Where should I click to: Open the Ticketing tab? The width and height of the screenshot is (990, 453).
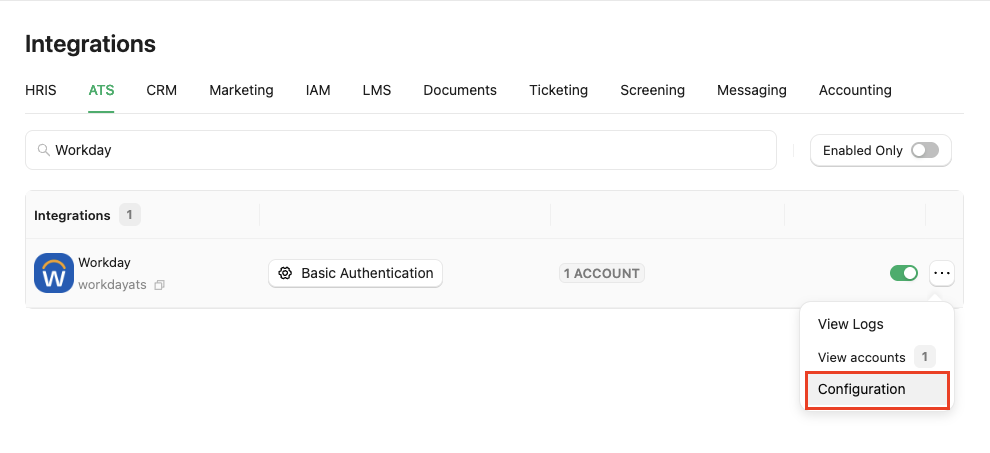[558, 90]
